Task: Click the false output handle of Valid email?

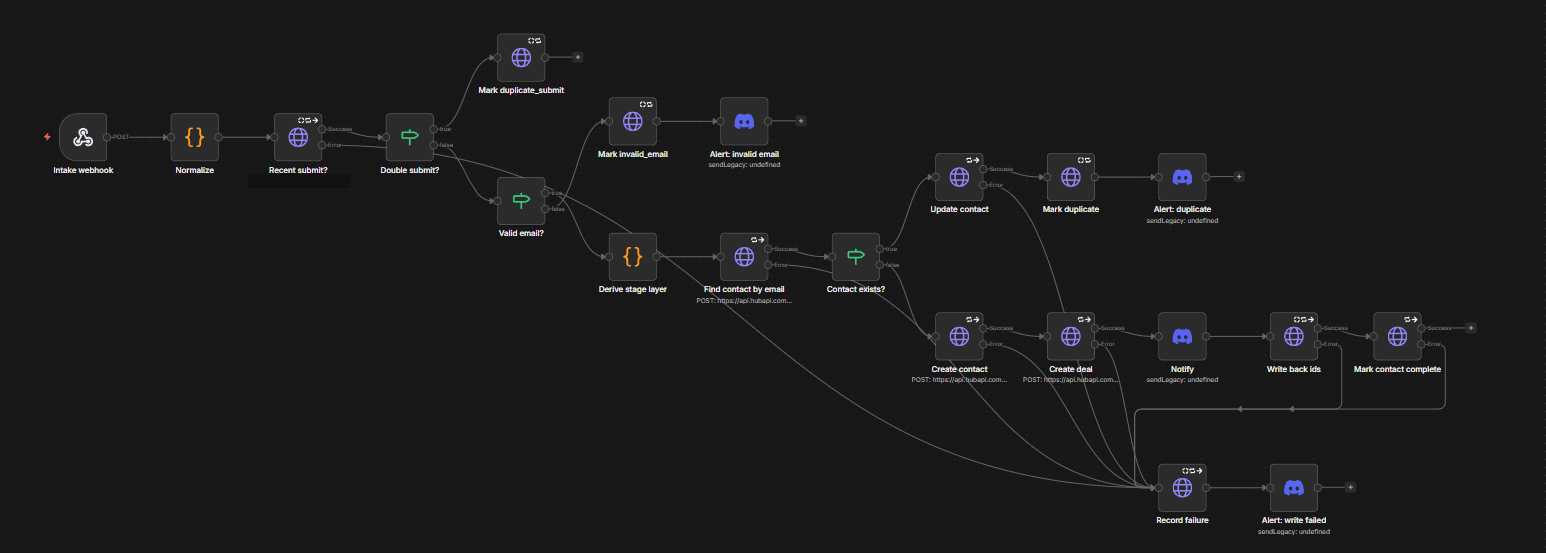Action: click(546, 209)
